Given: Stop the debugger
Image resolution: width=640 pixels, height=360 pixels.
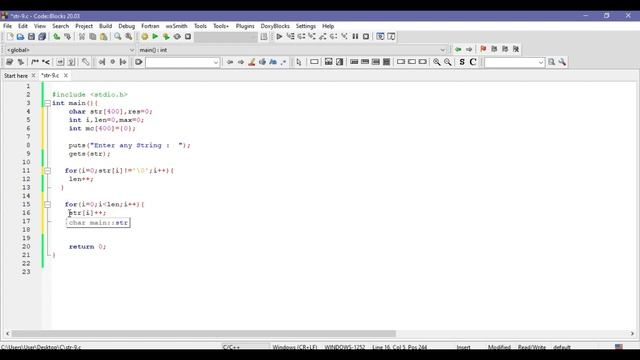Looking at the screenshot, I should click(x=366, y=37).
